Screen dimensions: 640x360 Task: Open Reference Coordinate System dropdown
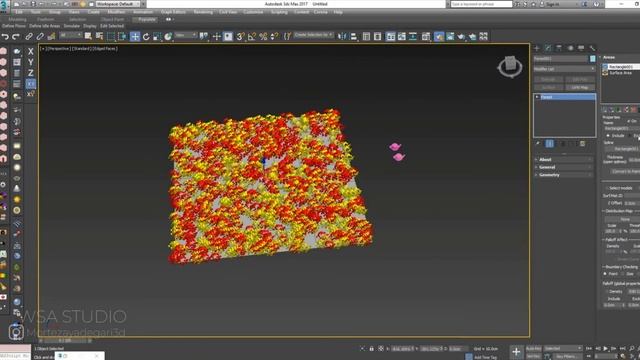coord(186,36)
